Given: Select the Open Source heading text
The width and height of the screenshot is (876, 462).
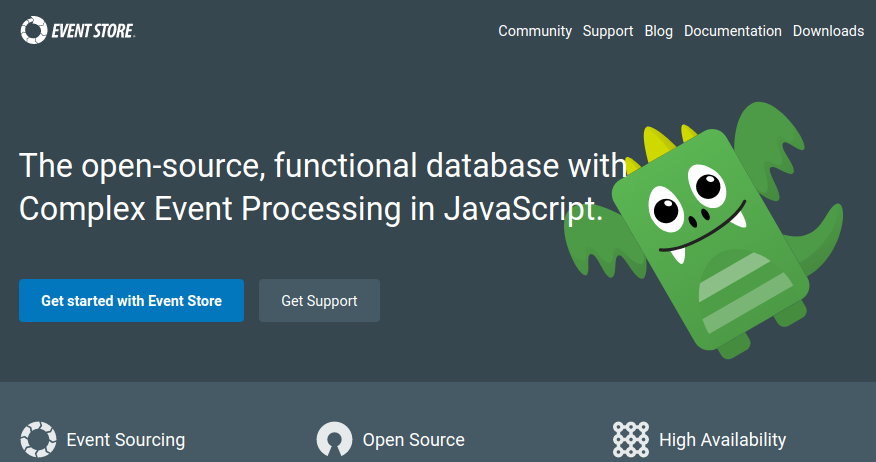Looking at the screenshot, I should [413, 439].
